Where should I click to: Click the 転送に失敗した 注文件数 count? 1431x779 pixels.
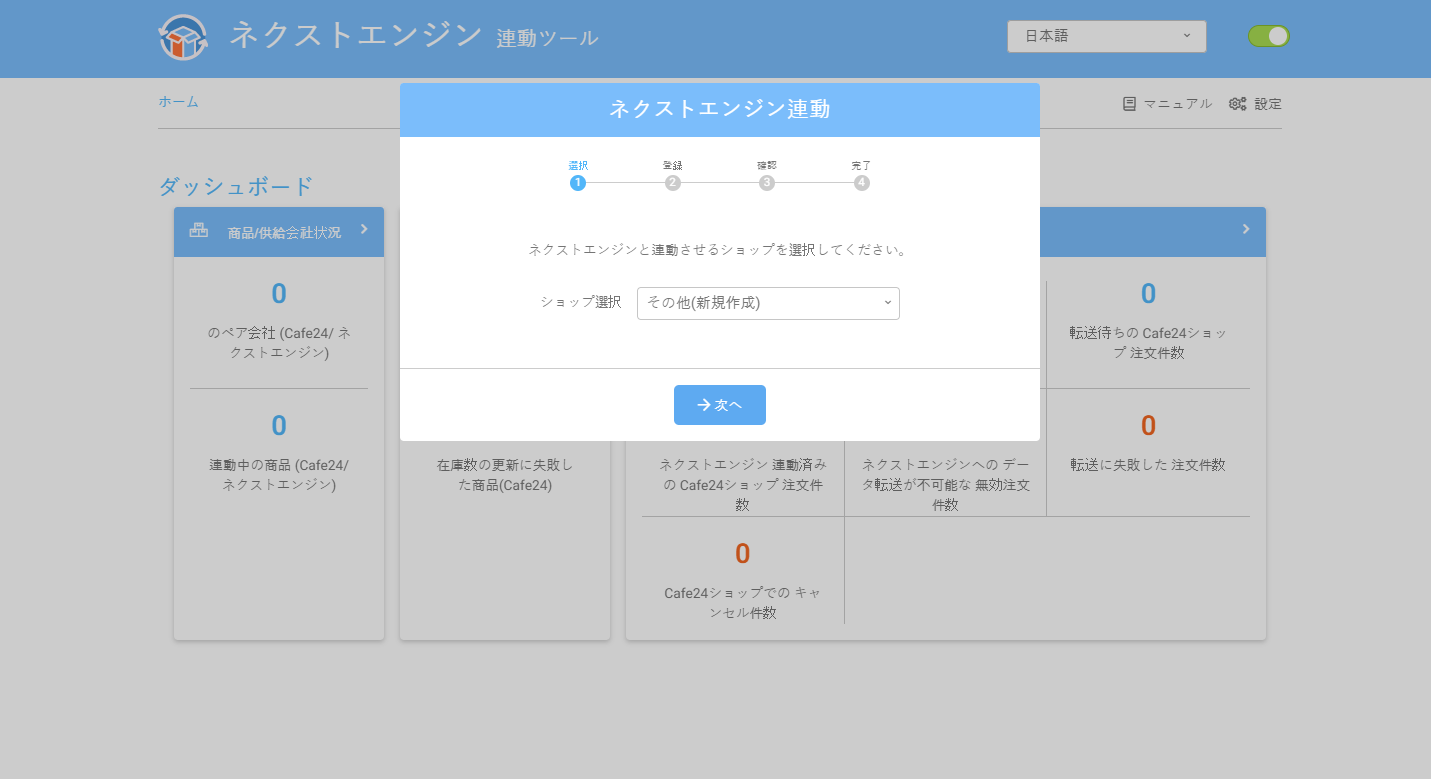pyautogui.click(x=1148, y=426)
